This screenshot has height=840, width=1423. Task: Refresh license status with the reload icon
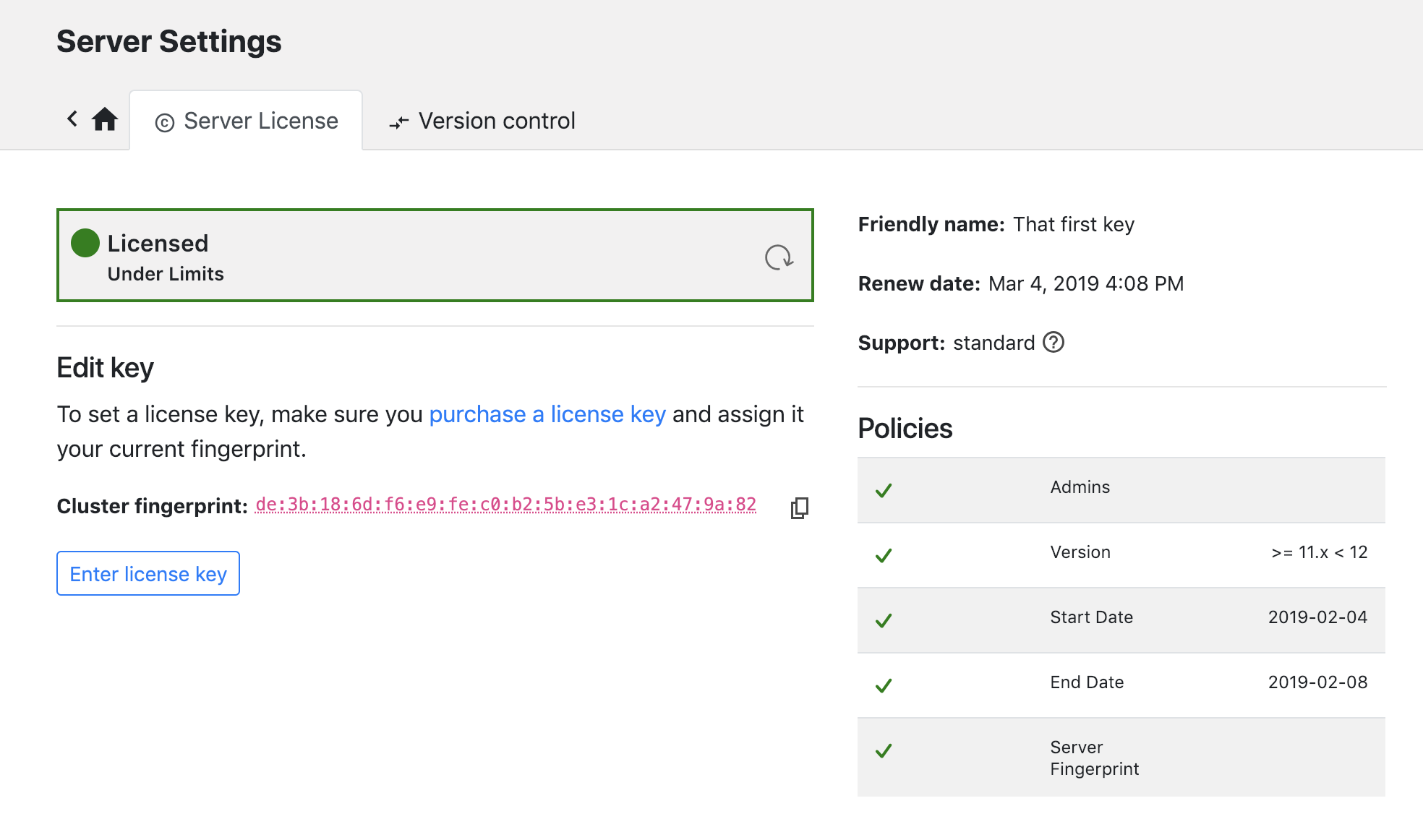click(x=779, y=257)
